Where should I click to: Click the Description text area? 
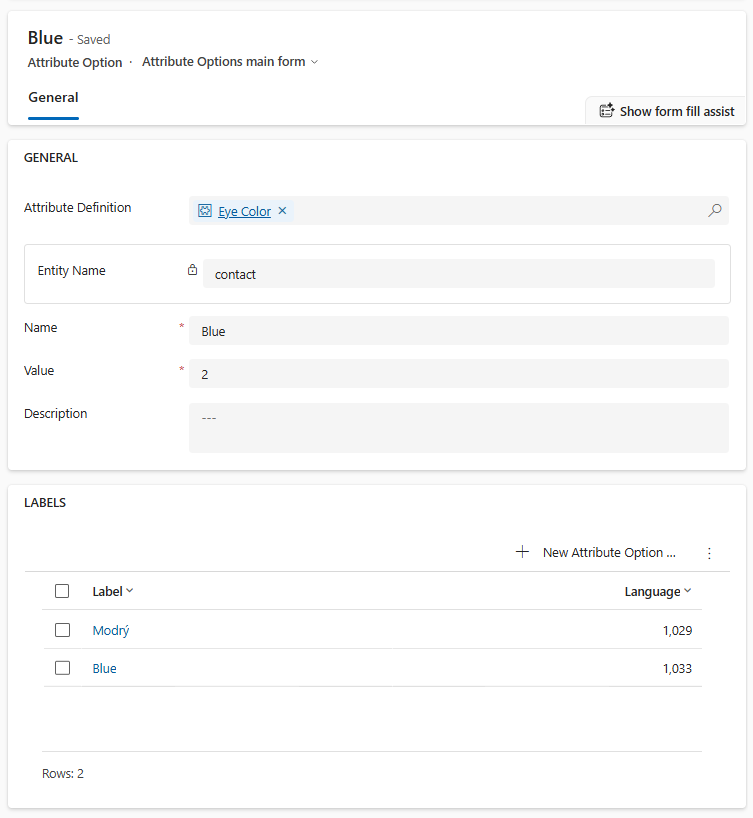click(x=459, y=428)
